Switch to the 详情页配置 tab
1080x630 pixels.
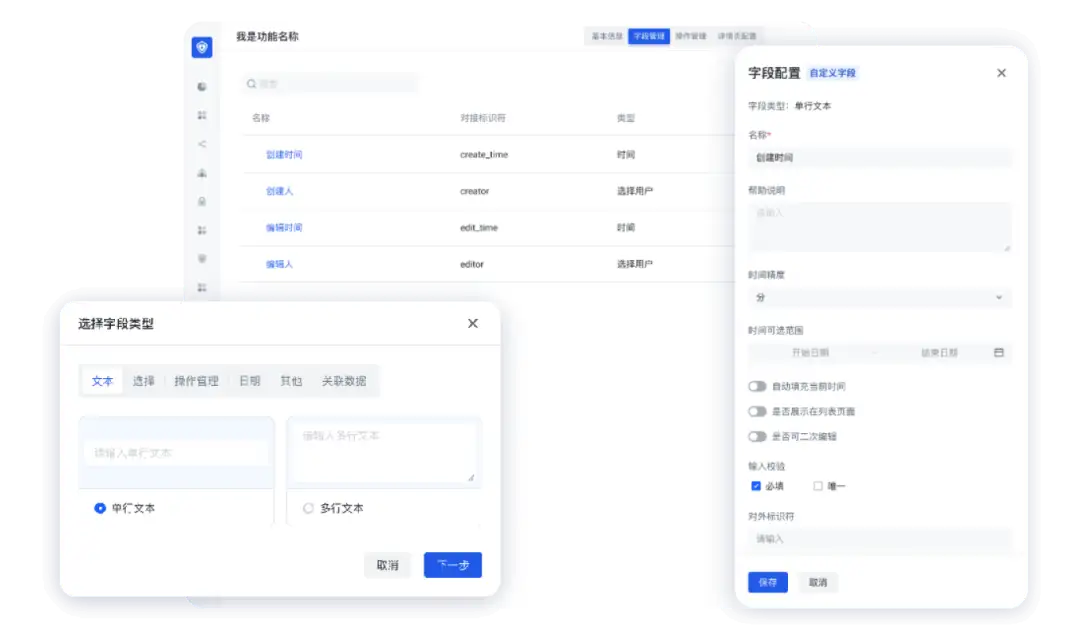click(x=737, y=36)
